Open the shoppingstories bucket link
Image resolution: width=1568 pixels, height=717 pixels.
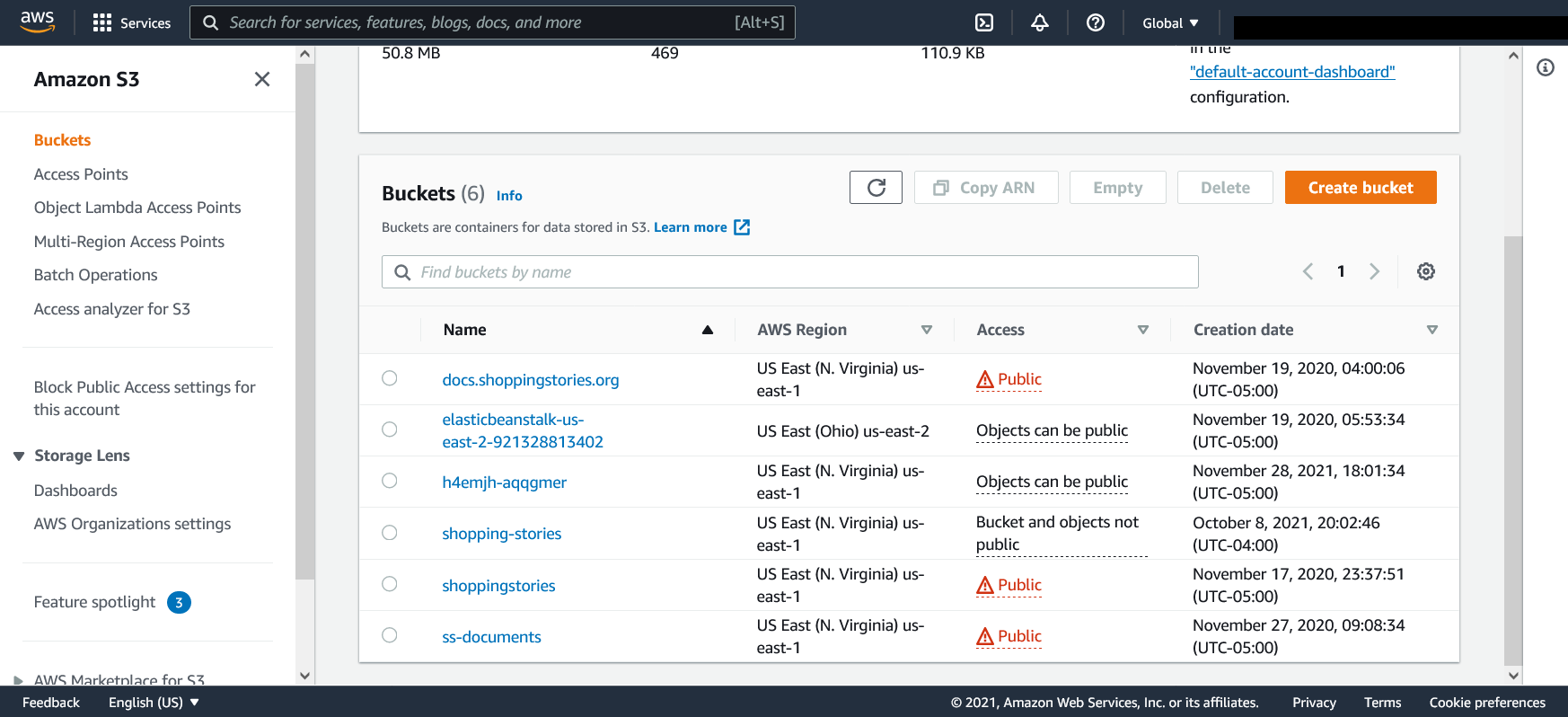498,586
